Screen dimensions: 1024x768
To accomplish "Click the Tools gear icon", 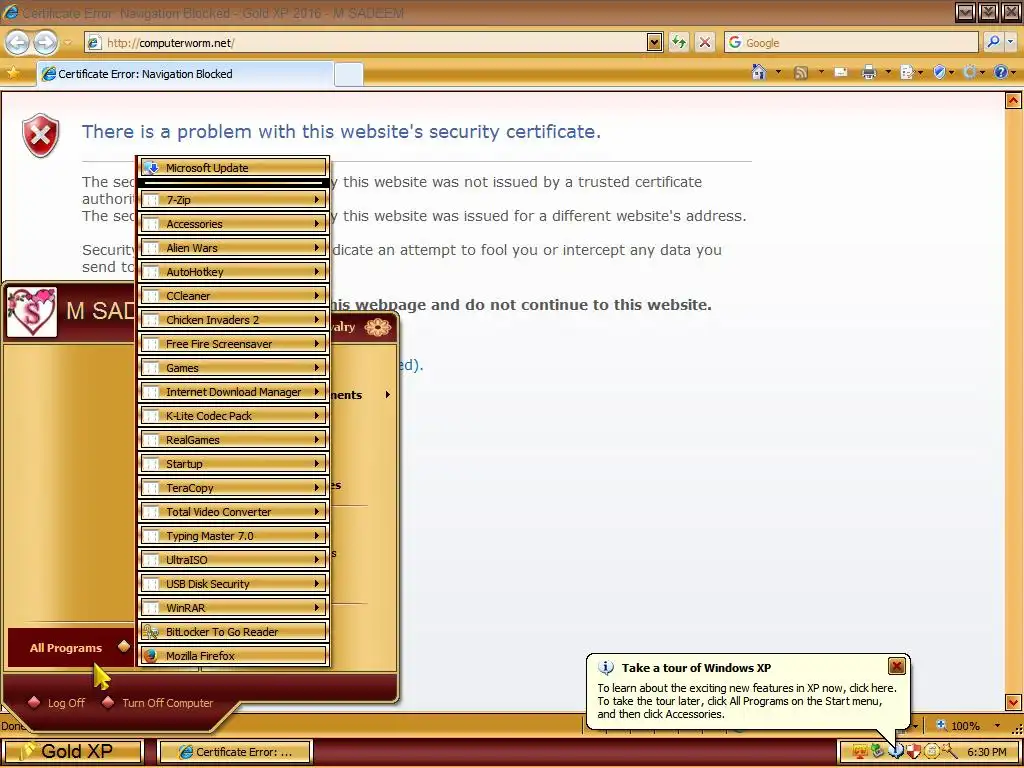I will (970, 72).
